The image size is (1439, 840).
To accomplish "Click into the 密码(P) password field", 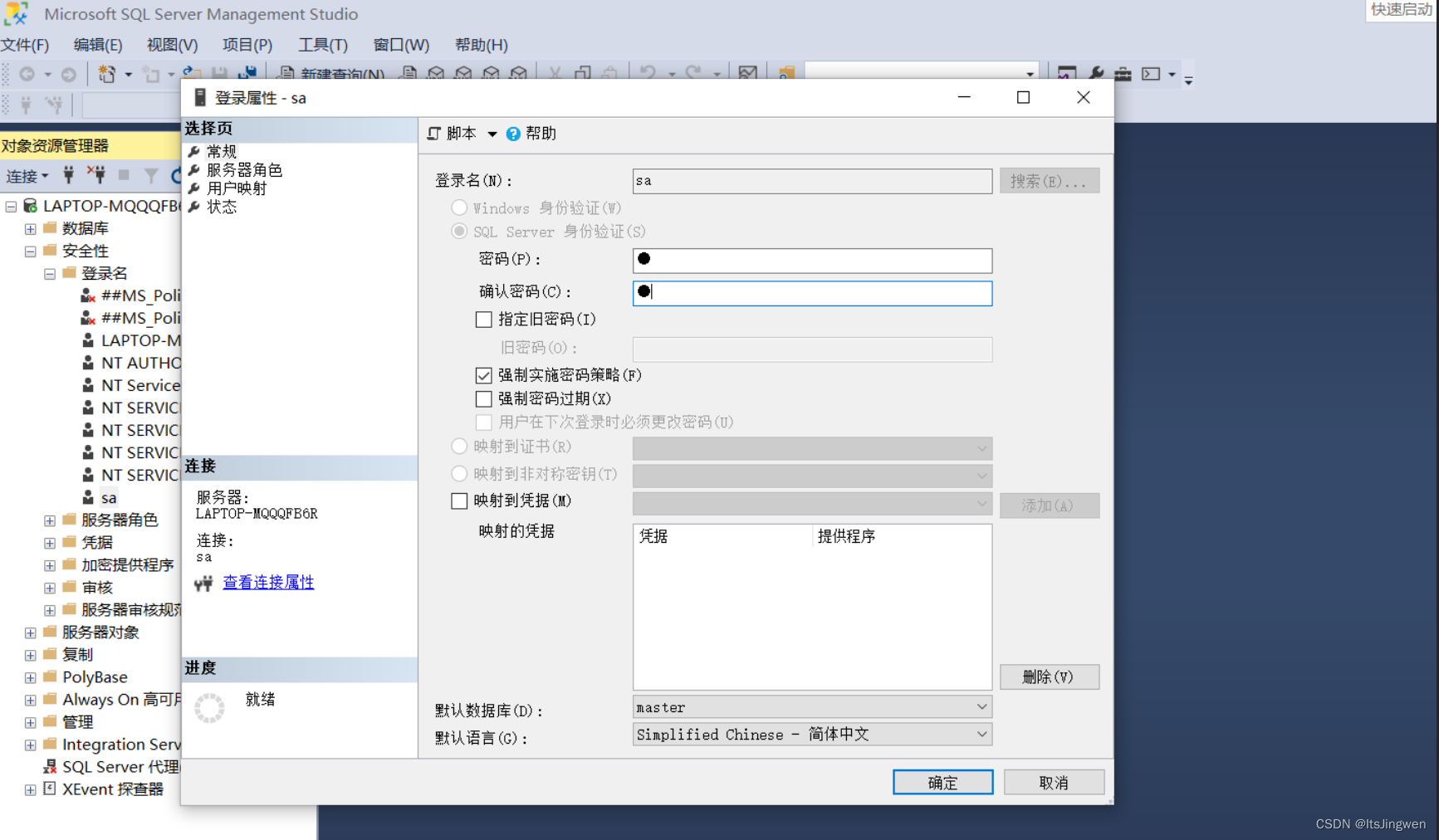I will [x=812, y=261].
